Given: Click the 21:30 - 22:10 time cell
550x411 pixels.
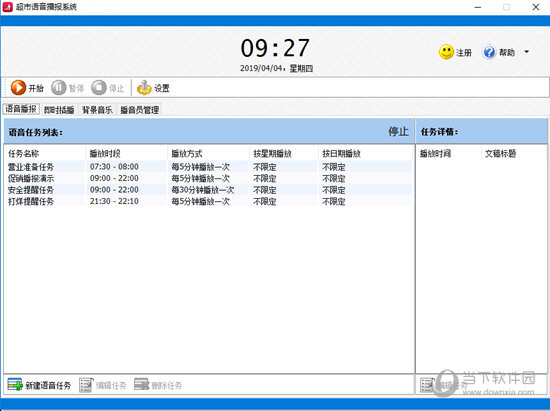Looking at the screenshot, I should [114, 201].
